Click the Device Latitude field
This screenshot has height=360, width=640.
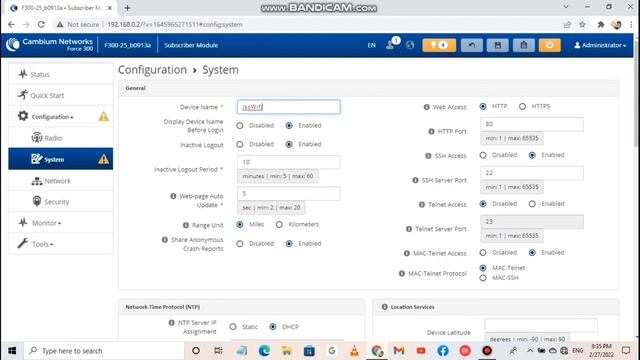point(541,325)
